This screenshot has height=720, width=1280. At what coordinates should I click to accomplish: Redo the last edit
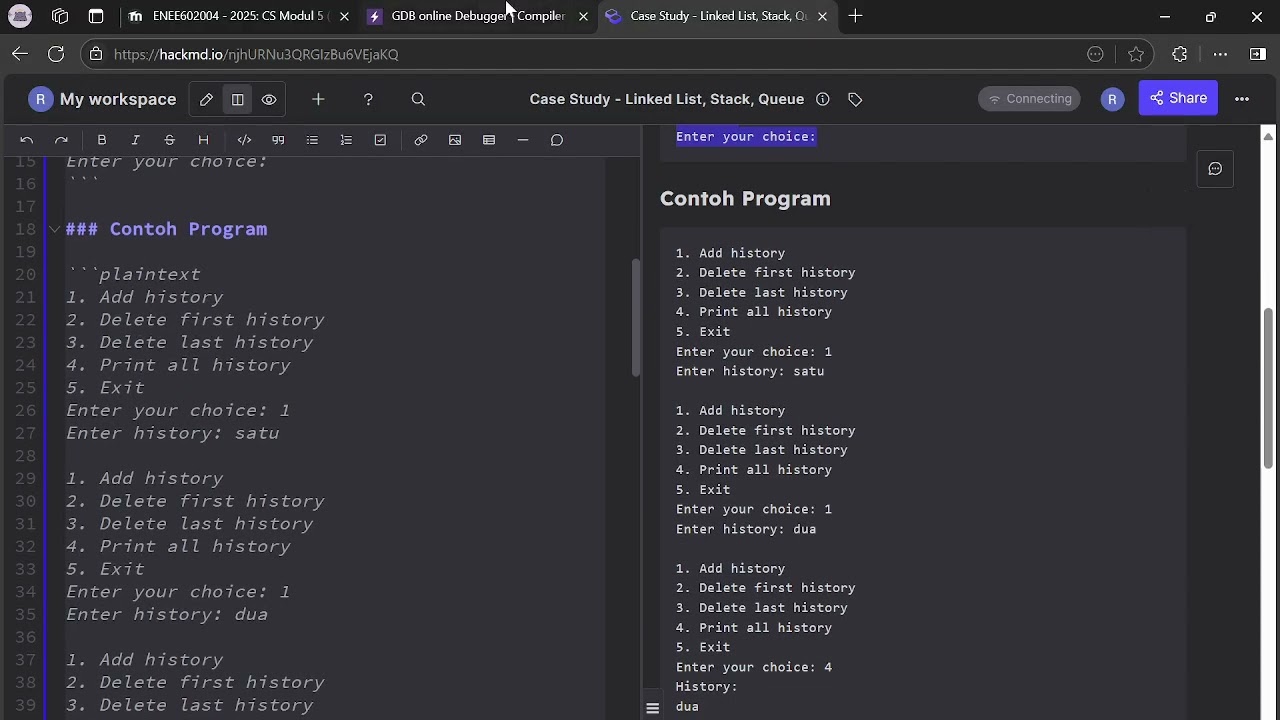tap(61, 140)
